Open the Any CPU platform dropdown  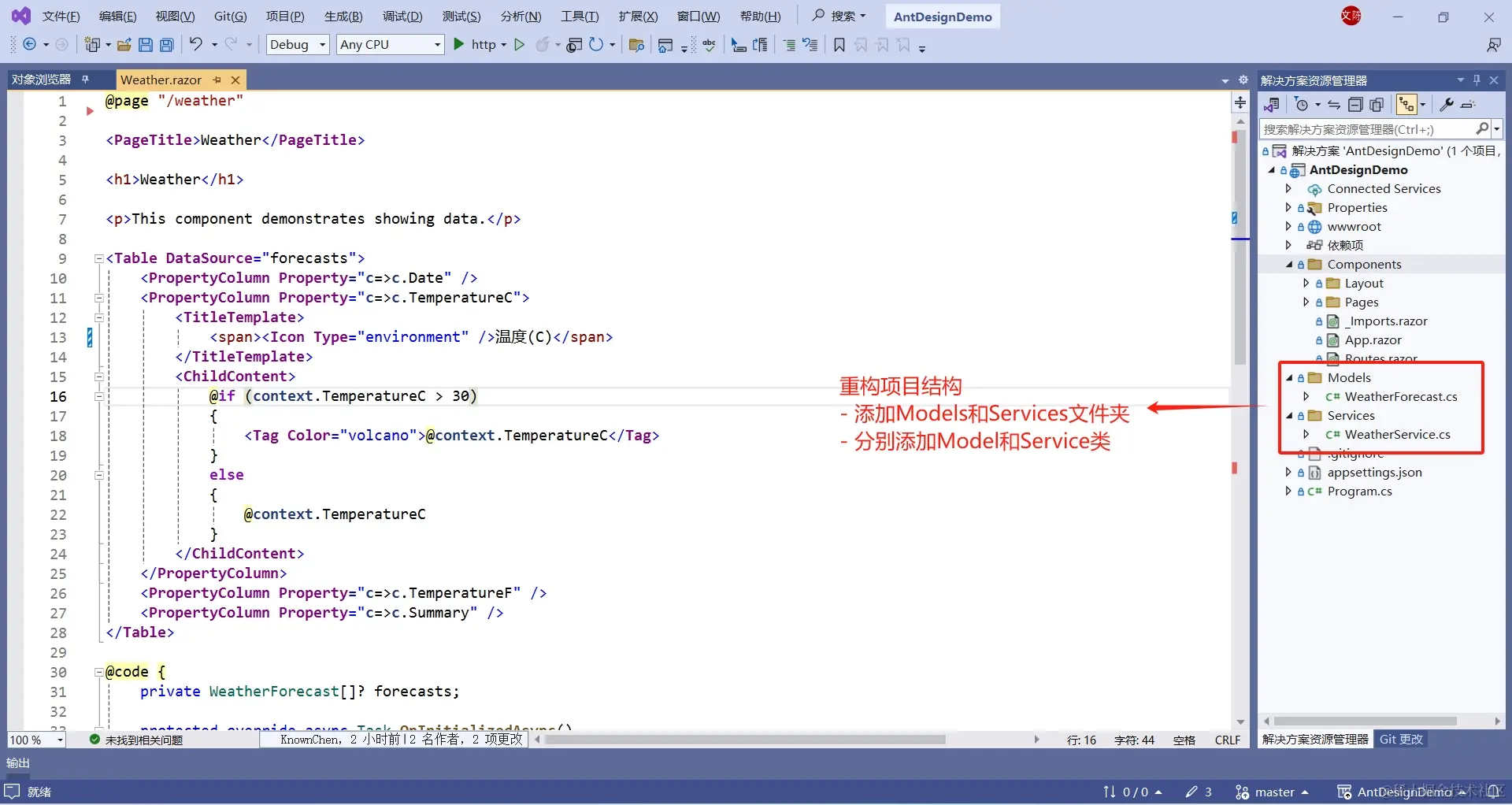pyautogui.click(x=391, y=45)
